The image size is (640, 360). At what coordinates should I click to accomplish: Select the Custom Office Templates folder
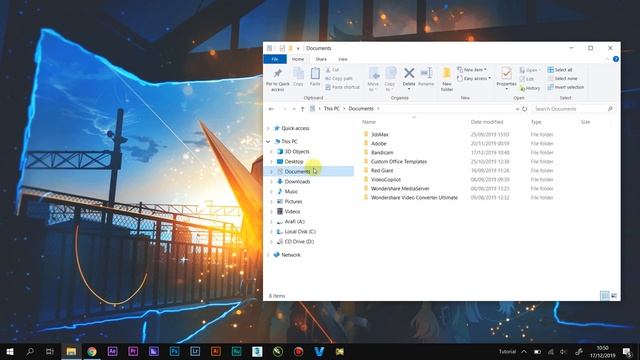399,162
